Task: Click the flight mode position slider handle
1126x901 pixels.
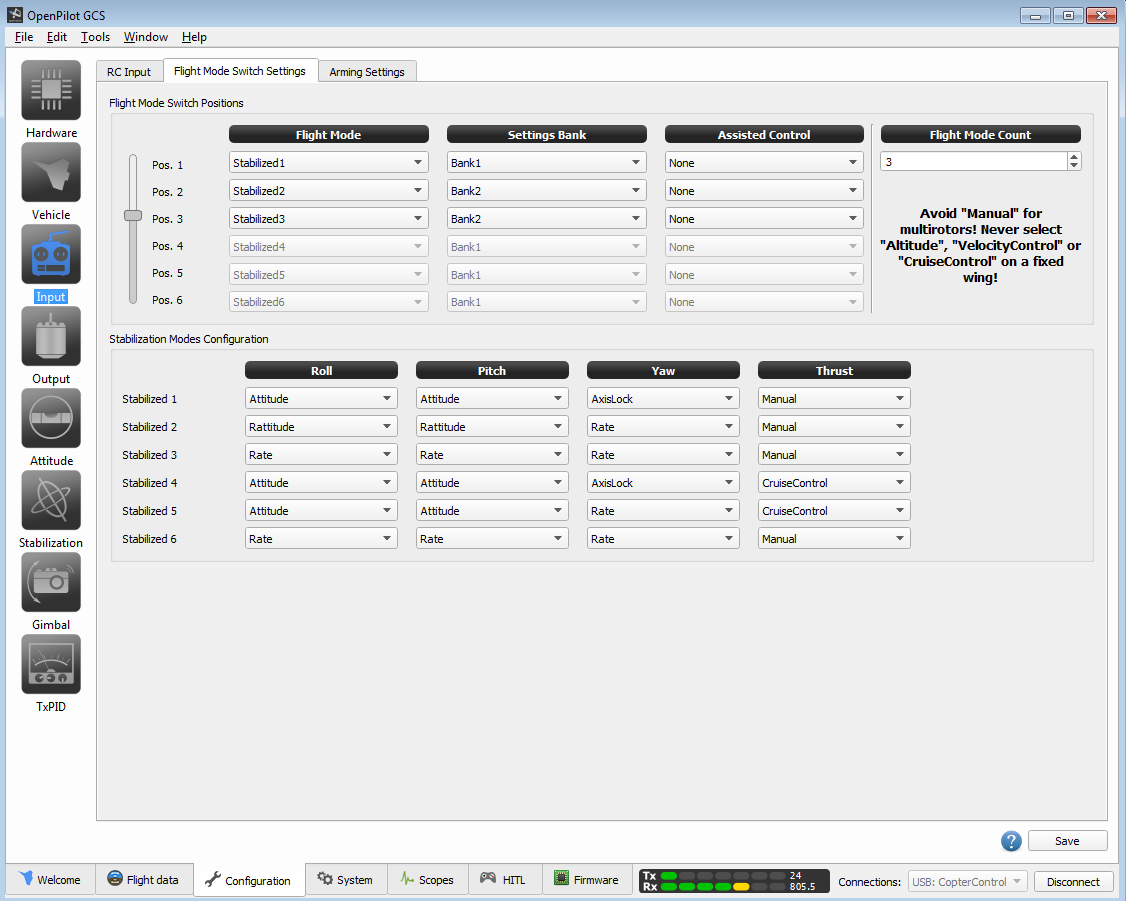Action: (133, 215)
